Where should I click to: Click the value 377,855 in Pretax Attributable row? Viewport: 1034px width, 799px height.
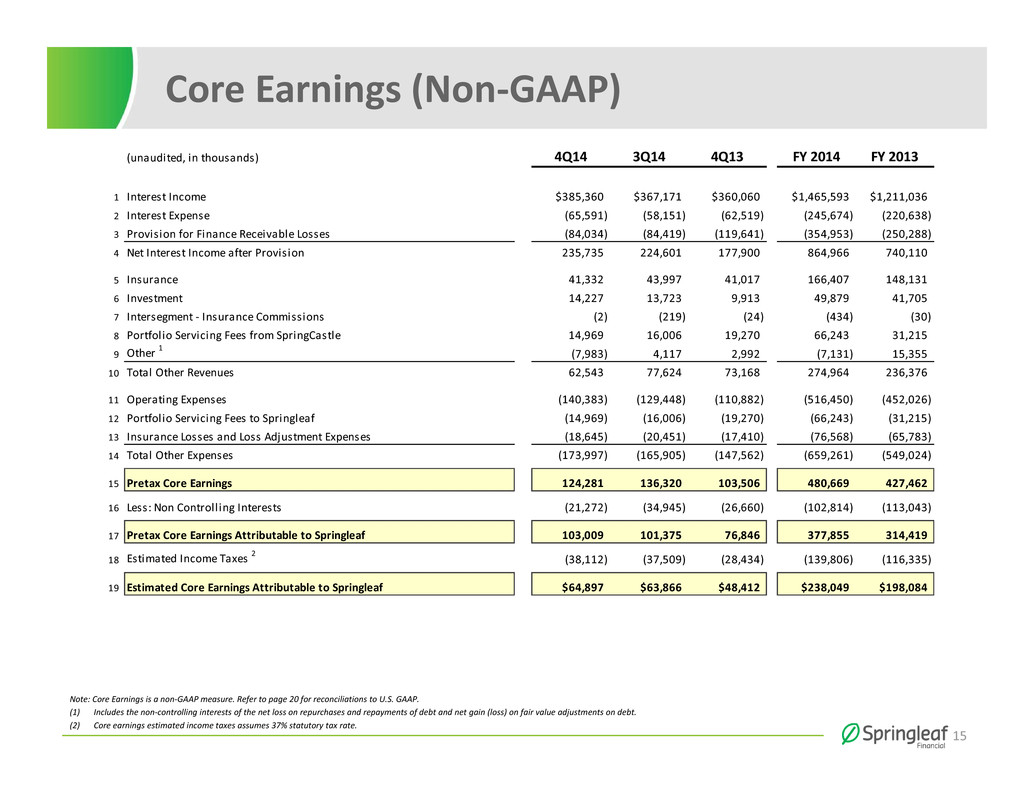[x=828, y=535]
